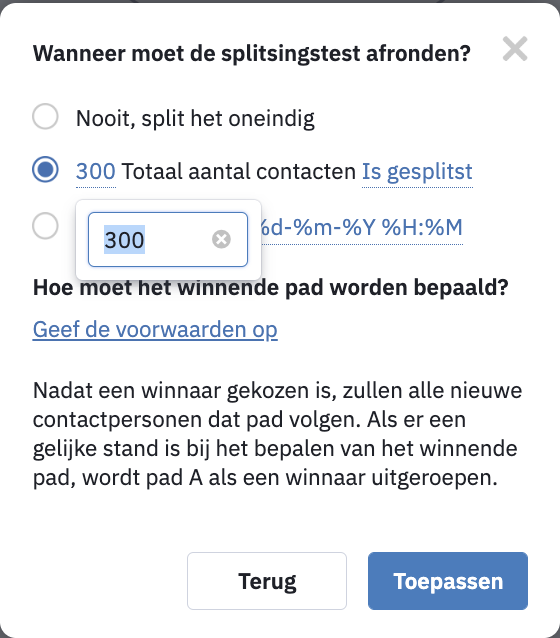Click the "Totaal aantal contacten" label text
Screen dimensions: 560x638
click(x=239, y=171)
